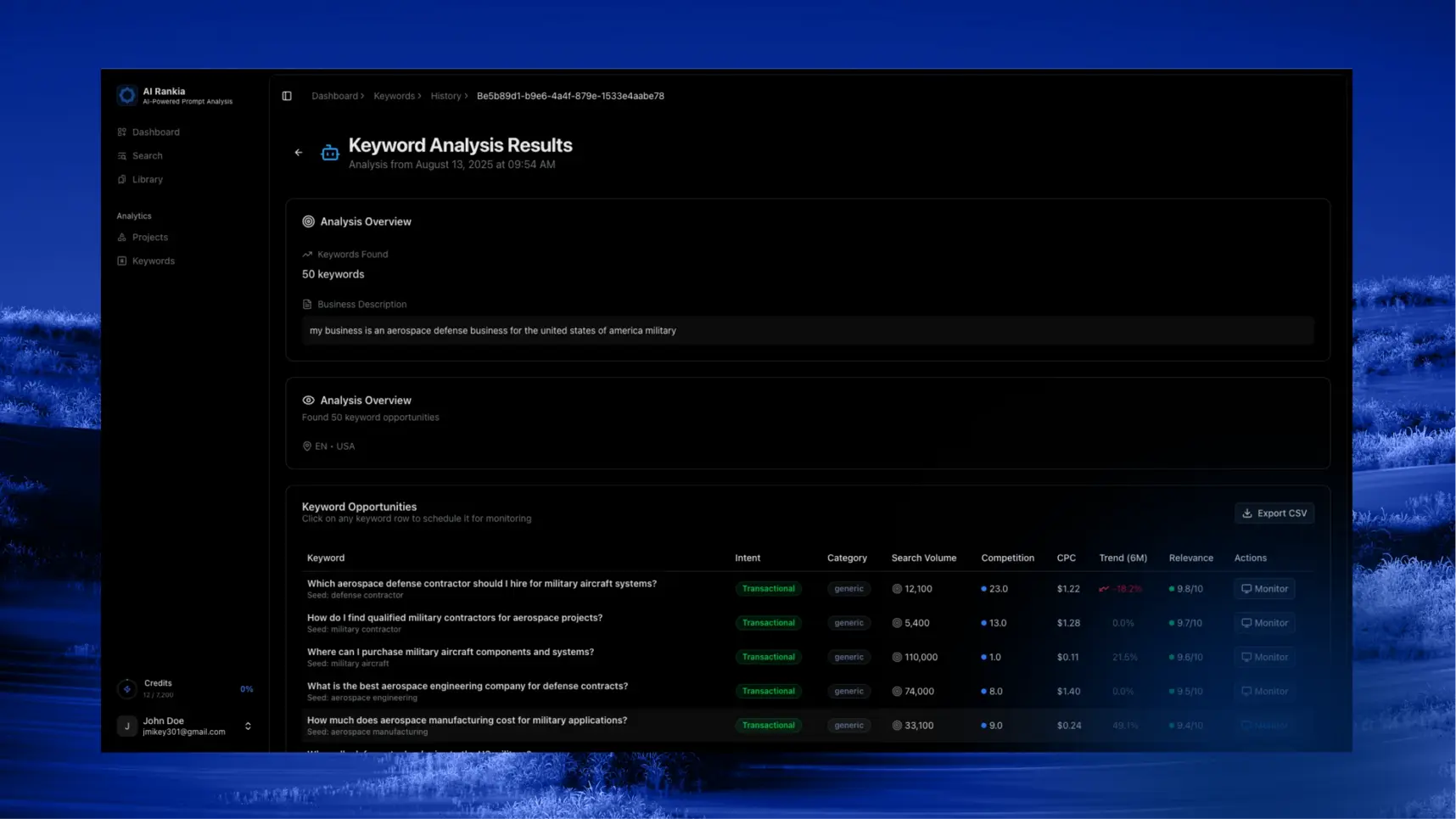
Task: Click the Library book icon
Action: [x=121, y=179]
